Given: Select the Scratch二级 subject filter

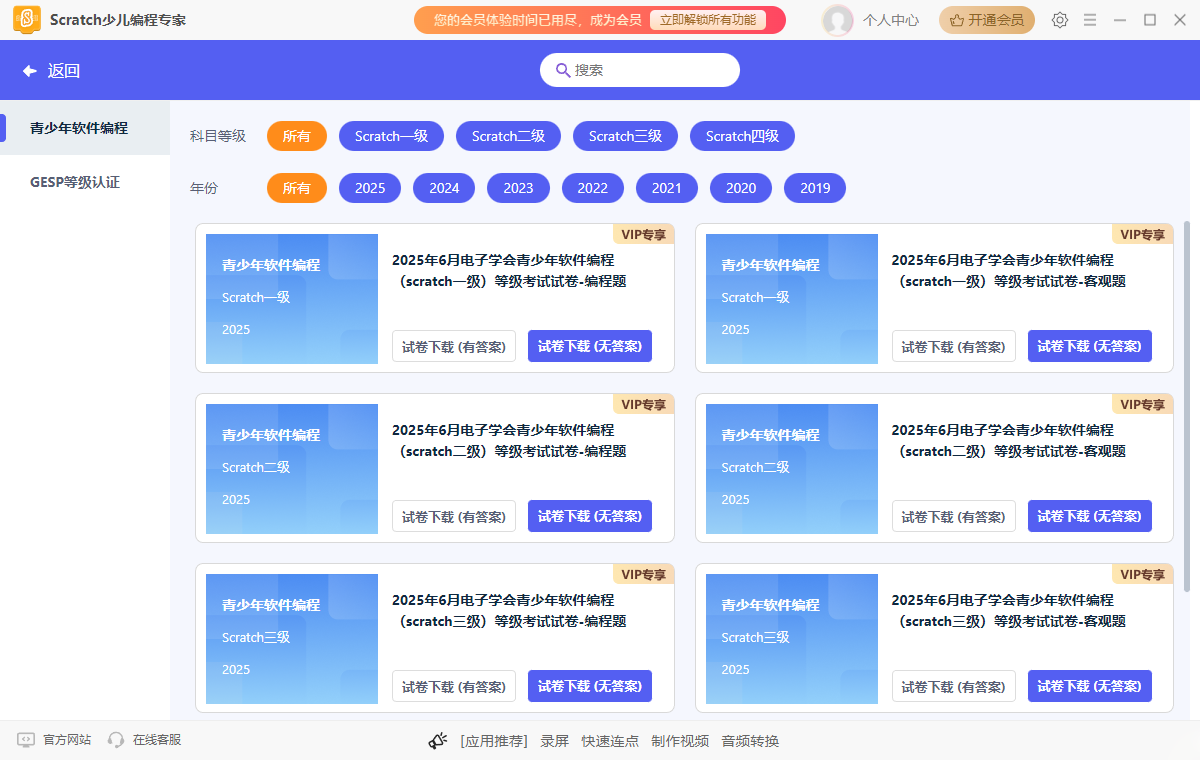Looking at the screenshot, I should point(508,136).
